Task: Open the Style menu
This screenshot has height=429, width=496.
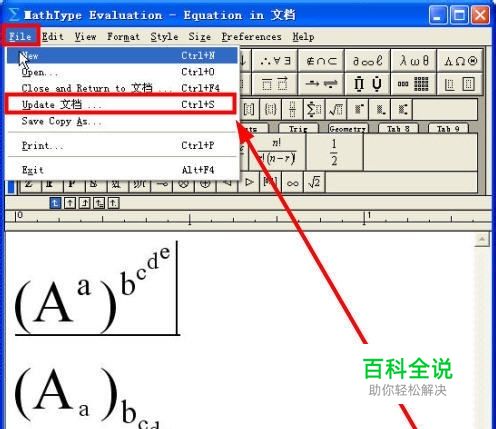Action: click(164, 36)
